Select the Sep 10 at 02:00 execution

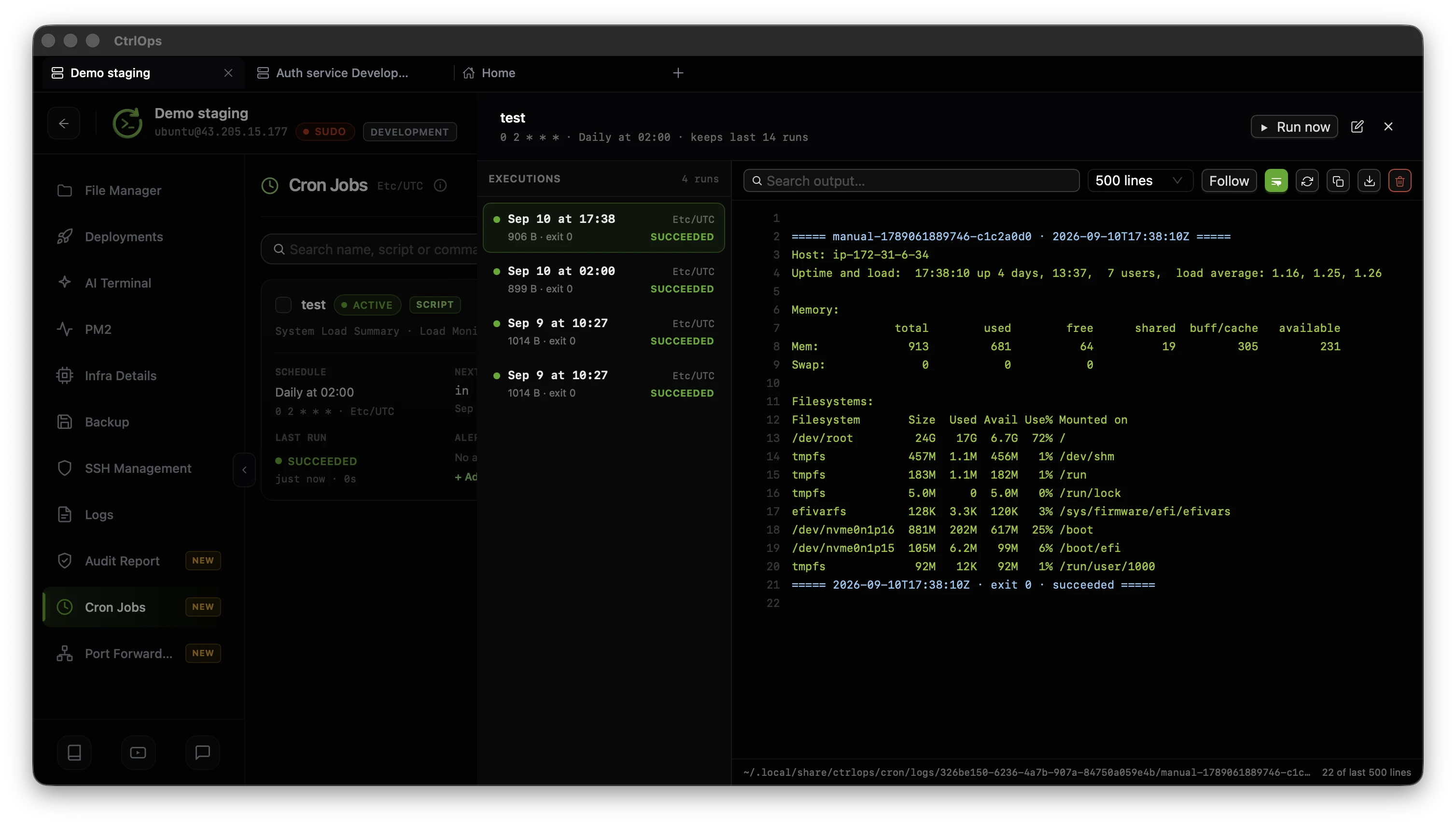(603, 280)
